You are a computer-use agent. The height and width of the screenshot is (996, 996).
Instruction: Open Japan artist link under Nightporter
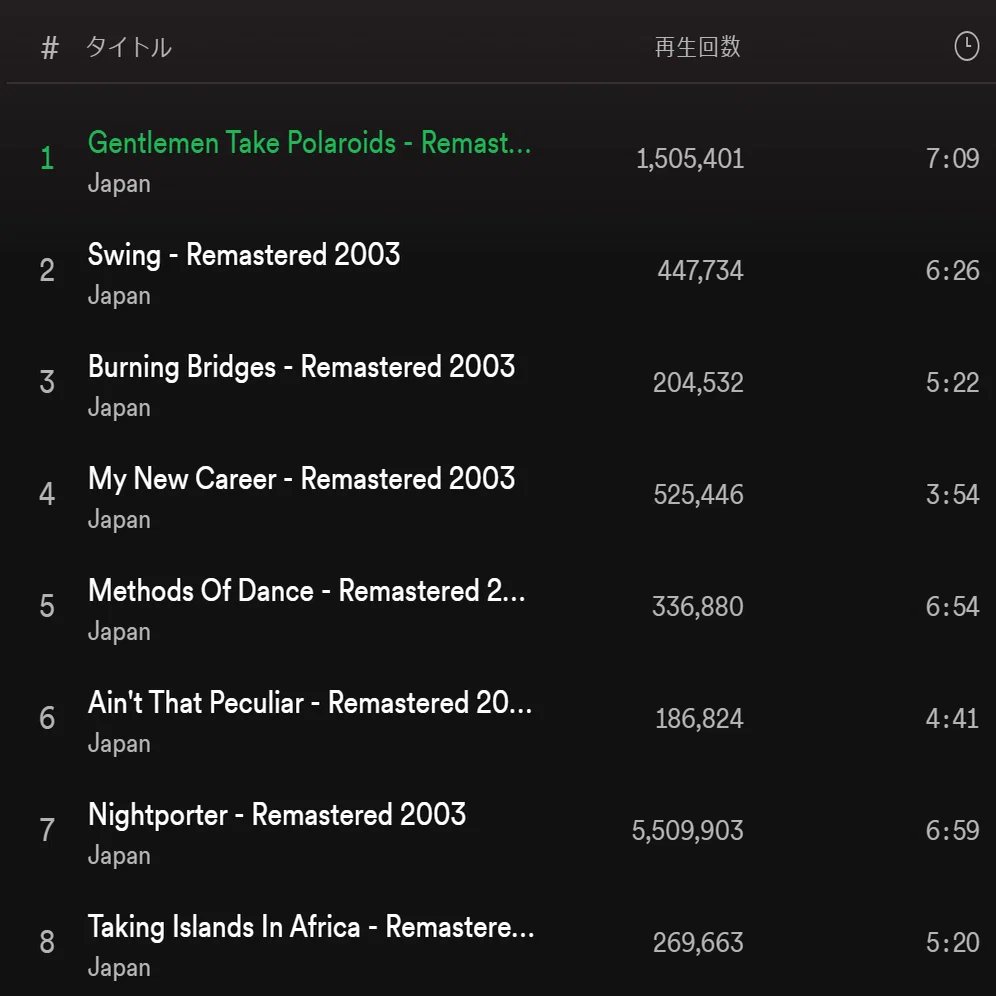pos(119,856)
